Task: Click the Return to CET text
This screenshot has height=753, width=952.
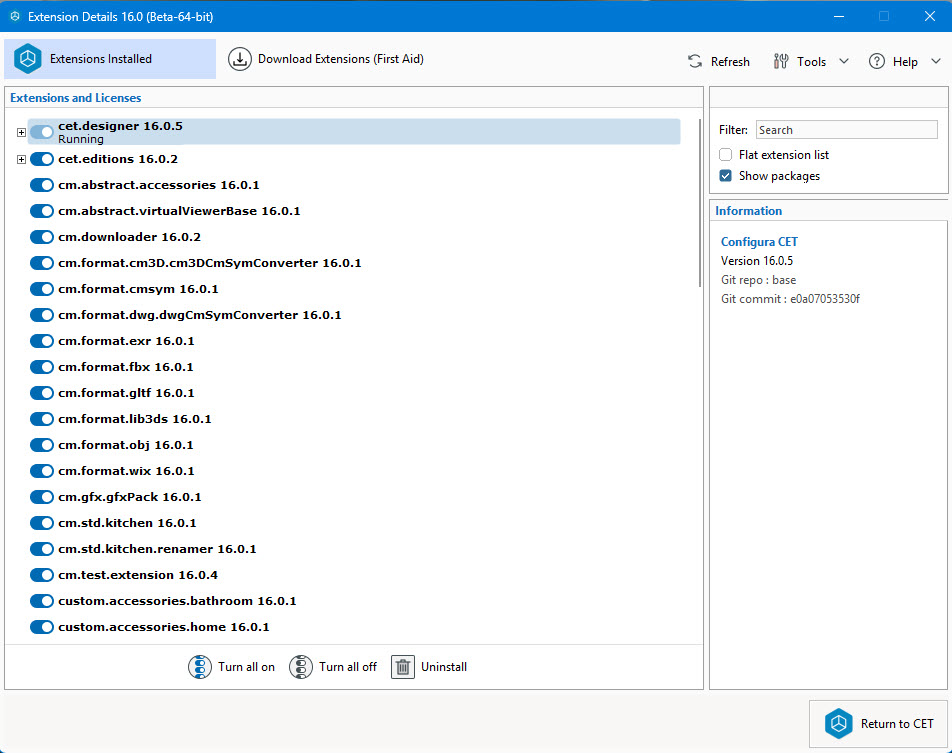Action: click(897, 724)
